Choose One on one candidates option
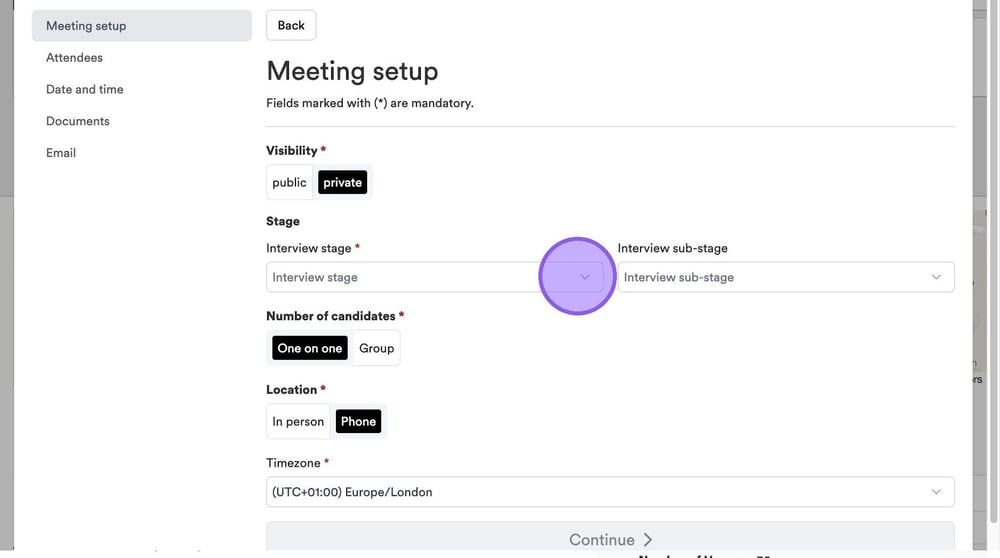This screenshot has width=1000, height=558. (x=310, y=348)
